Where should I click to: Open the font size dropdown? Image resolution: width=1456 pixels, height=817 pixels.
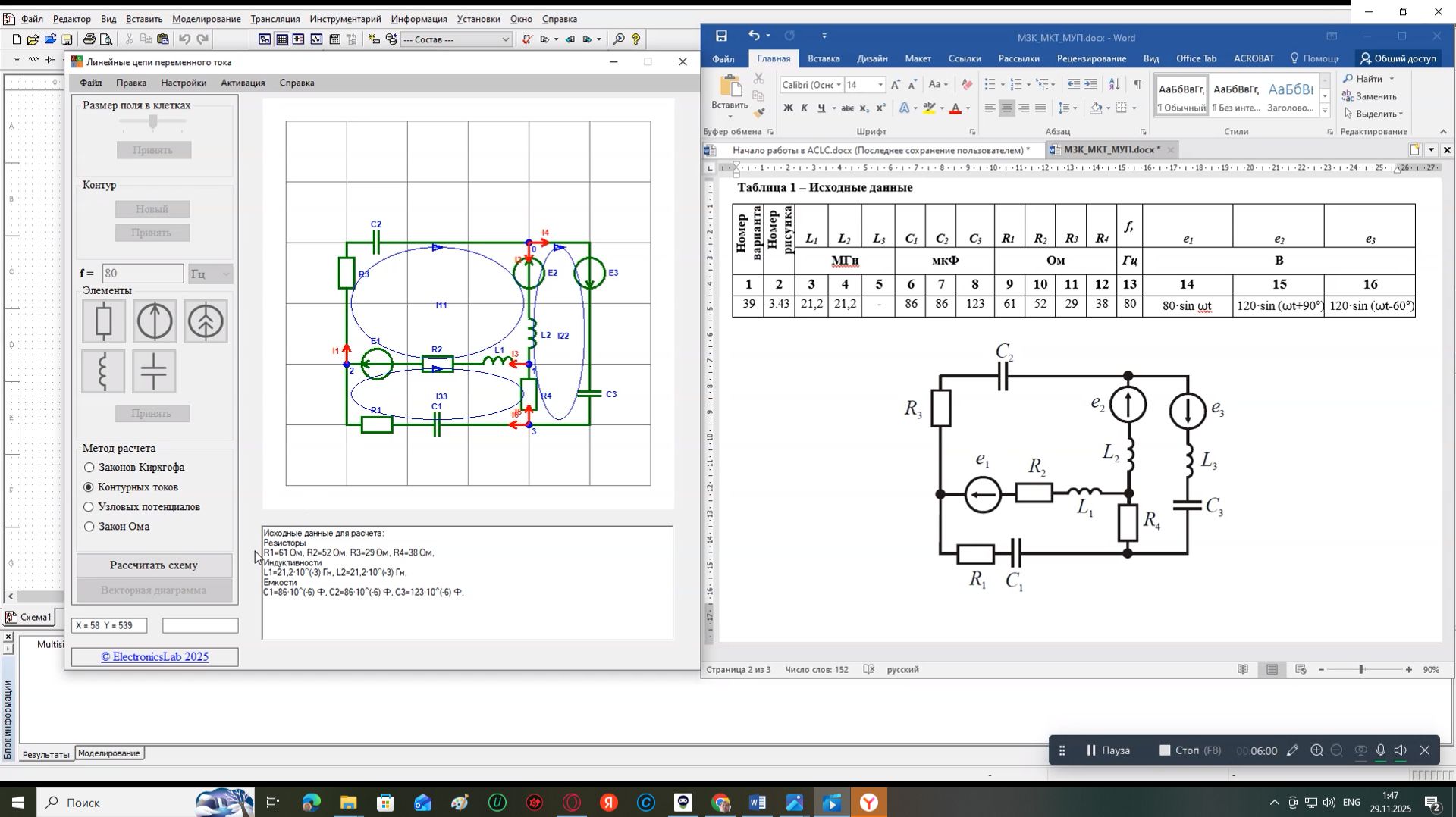pyautogui.click(x=880, y=85)
